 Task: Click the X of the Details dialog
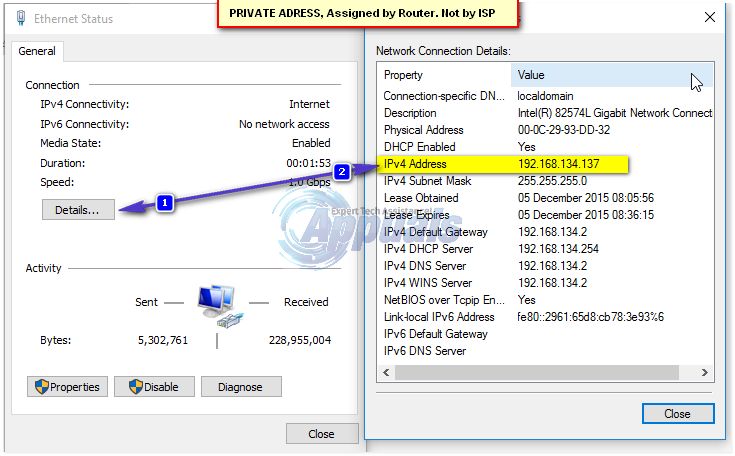click(x=710, y=17)
